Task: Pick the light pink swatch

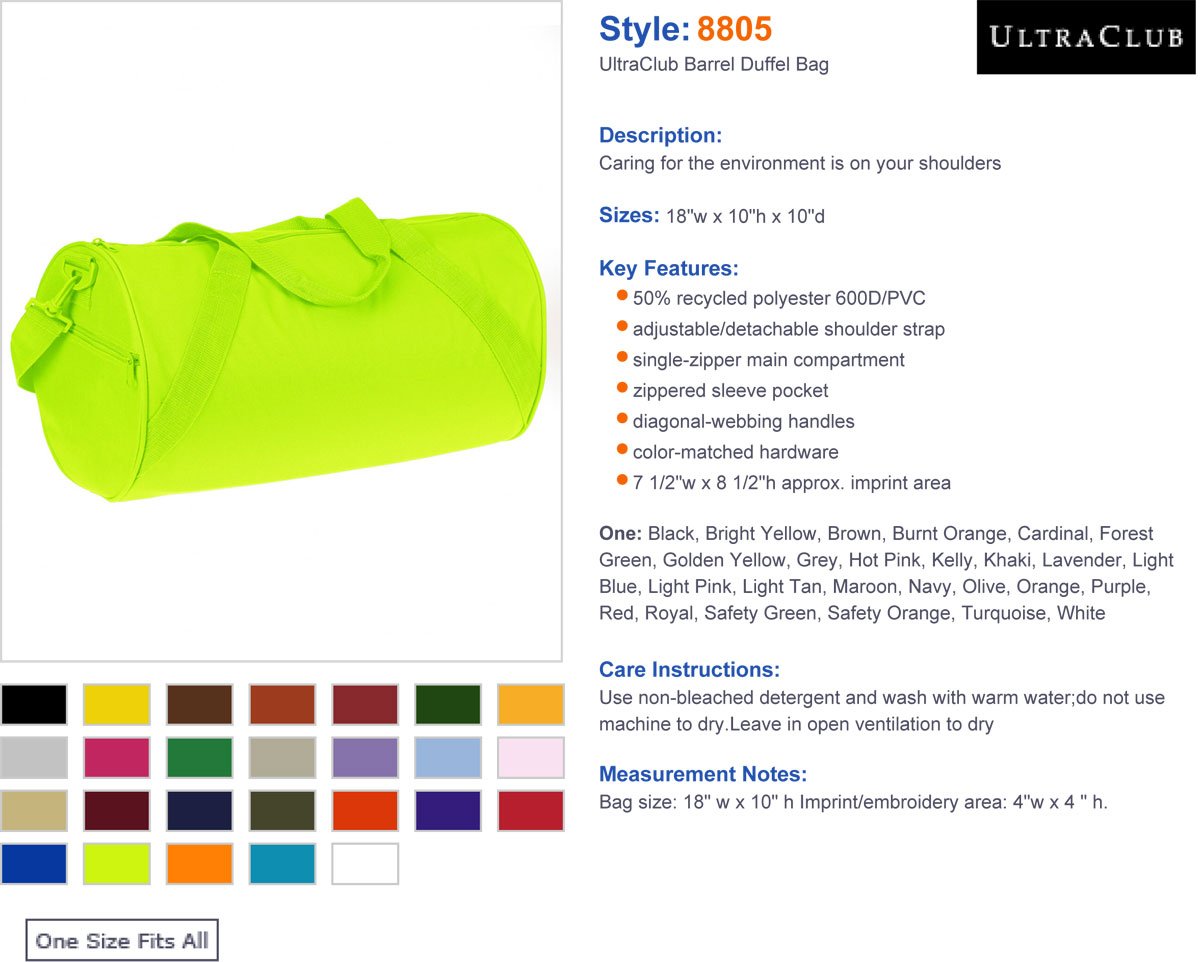Action: (x=531, y=757)
